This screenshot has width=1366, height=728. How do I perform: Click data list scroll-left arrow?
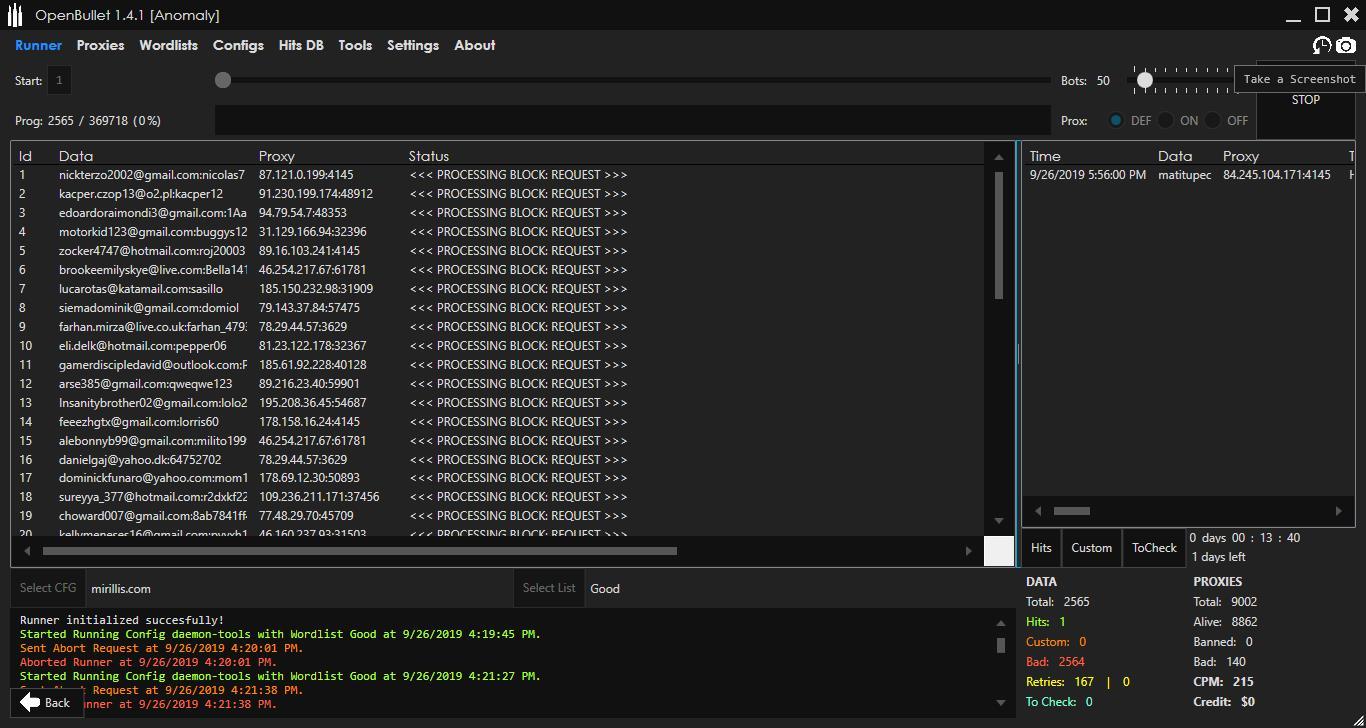pos(27,551)
